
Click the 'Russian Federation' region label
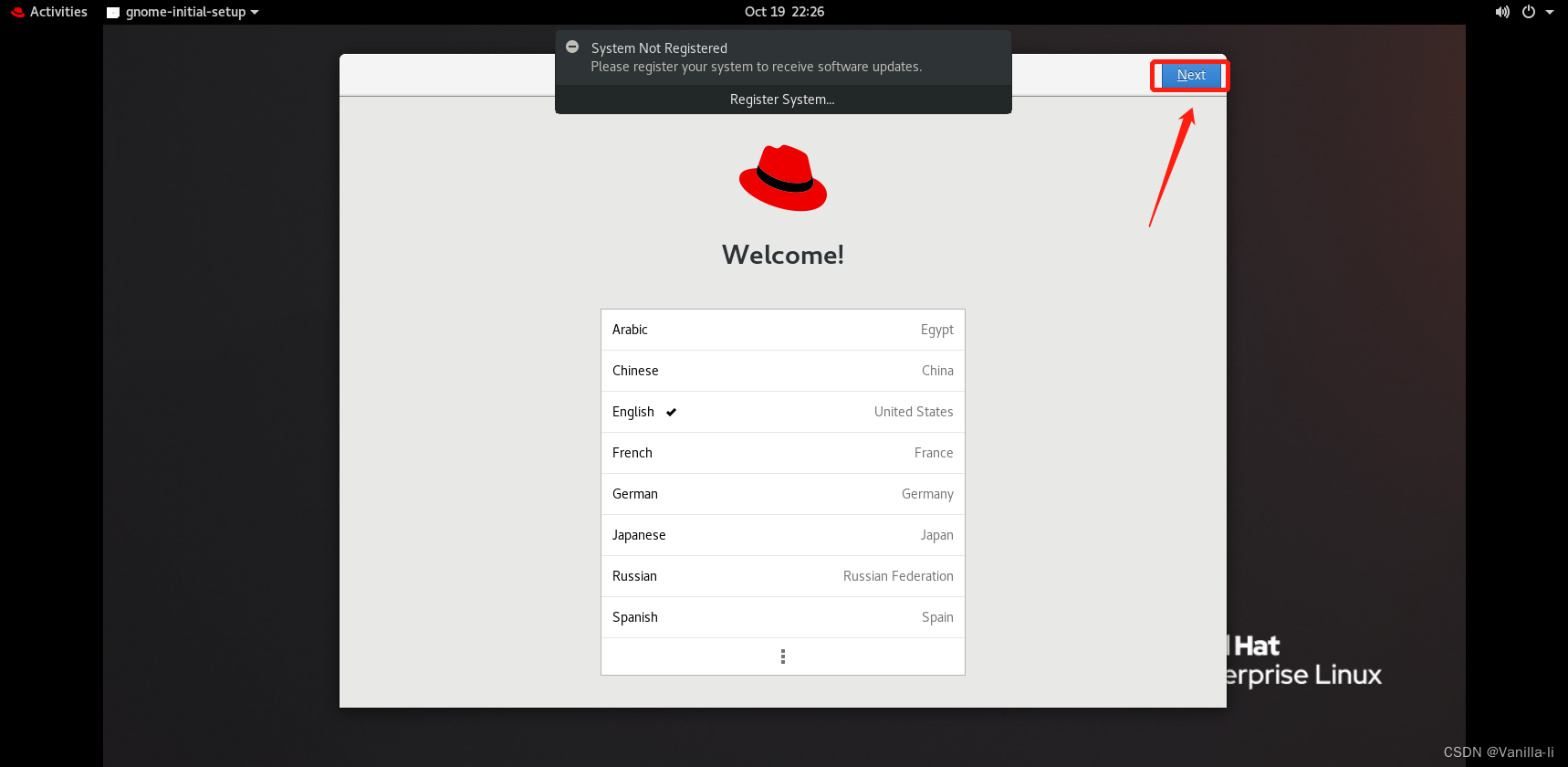(898, 576)
